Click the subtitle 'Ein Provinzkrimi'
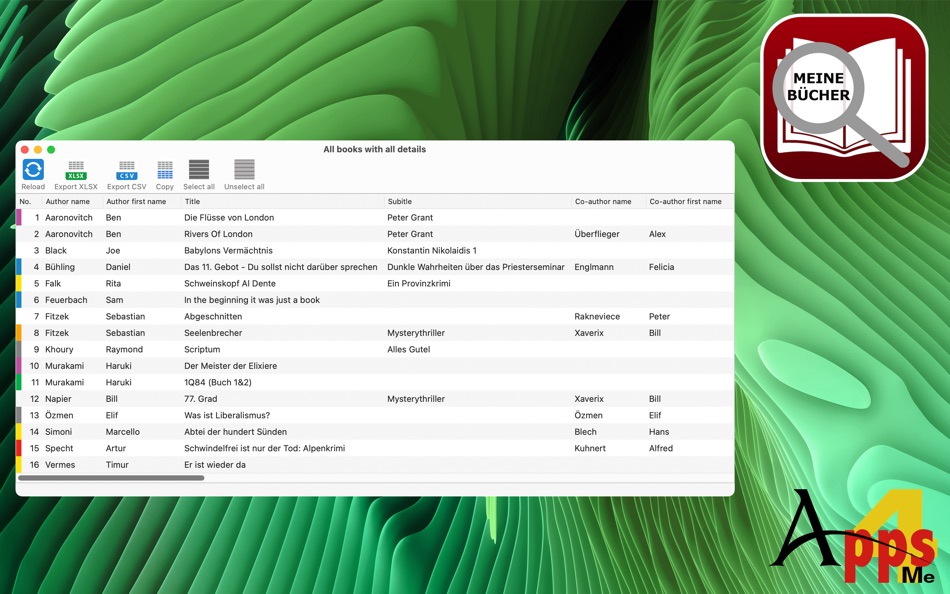 tap(419, 283)
